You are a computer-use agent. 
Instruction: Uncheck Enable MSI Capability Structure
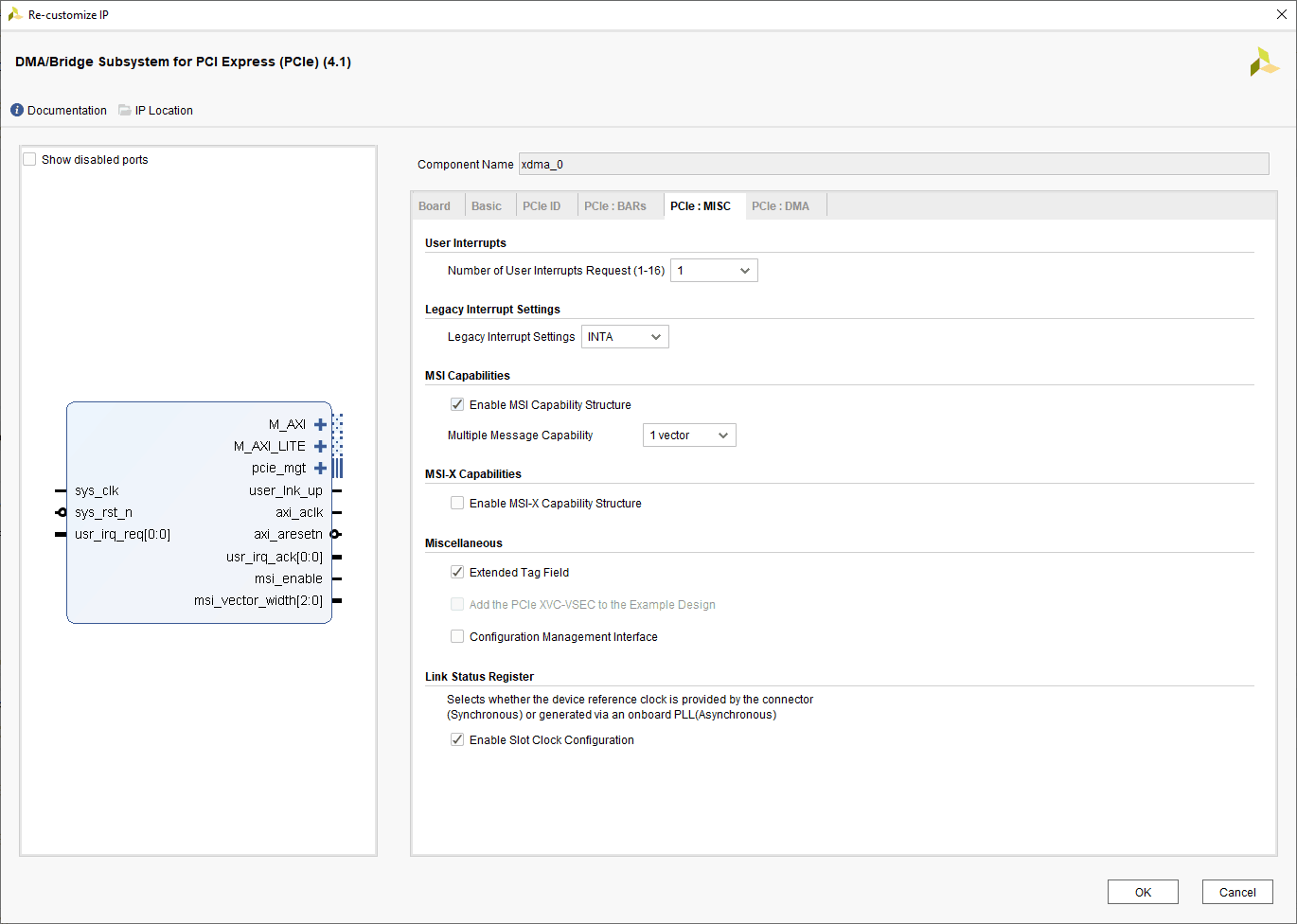(x=457, y=405)
